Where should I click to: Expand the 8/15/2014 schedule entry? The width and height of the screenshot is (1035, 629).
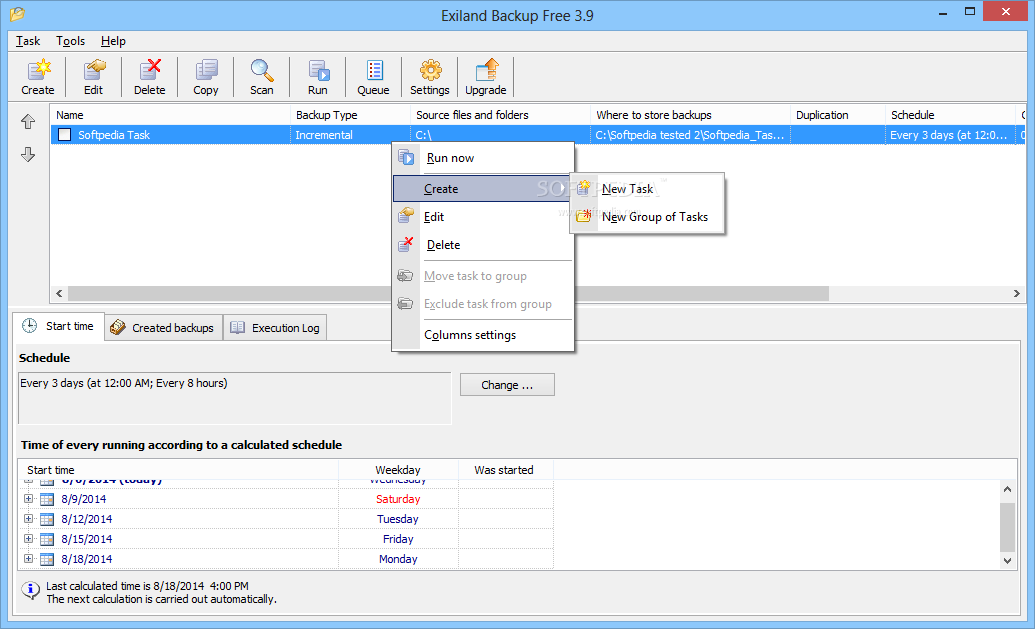coord(28,539)
